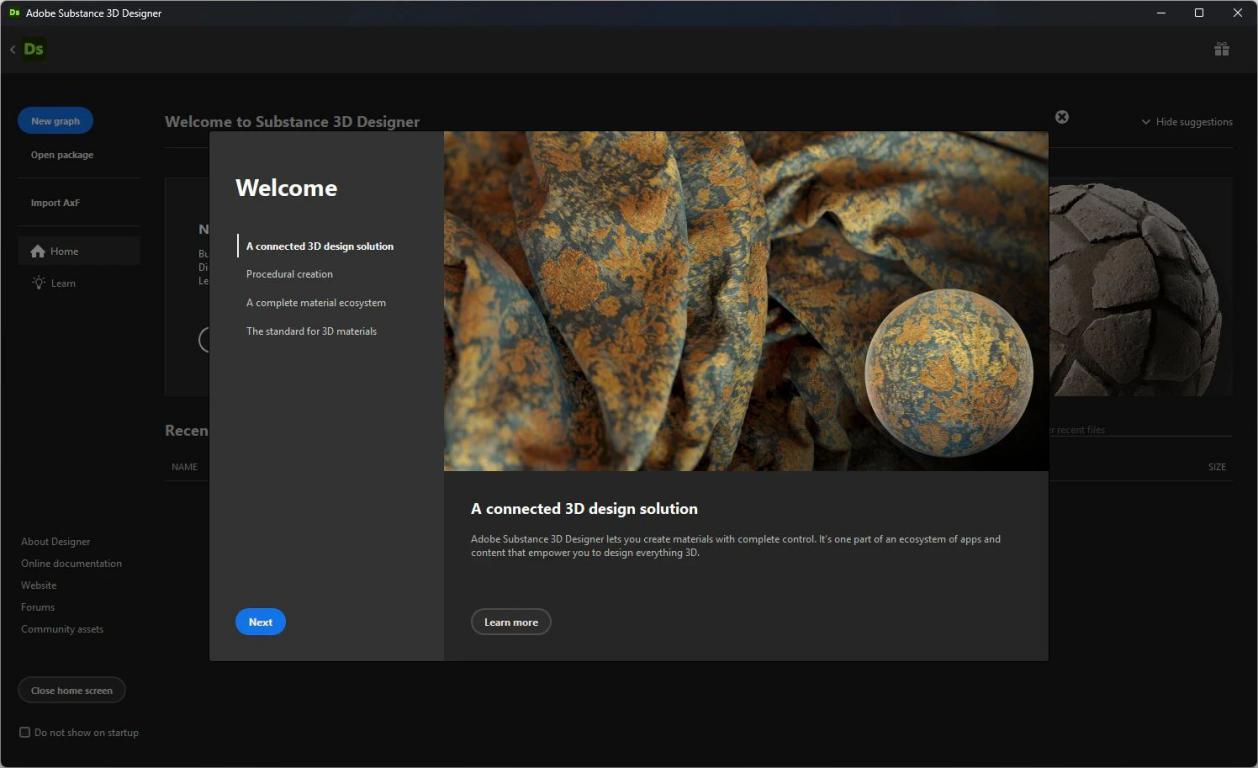This screenshot has height=768, width=1258.
Task: Collapse the Hide suggestions chevron
Action: pos(1146,122)
